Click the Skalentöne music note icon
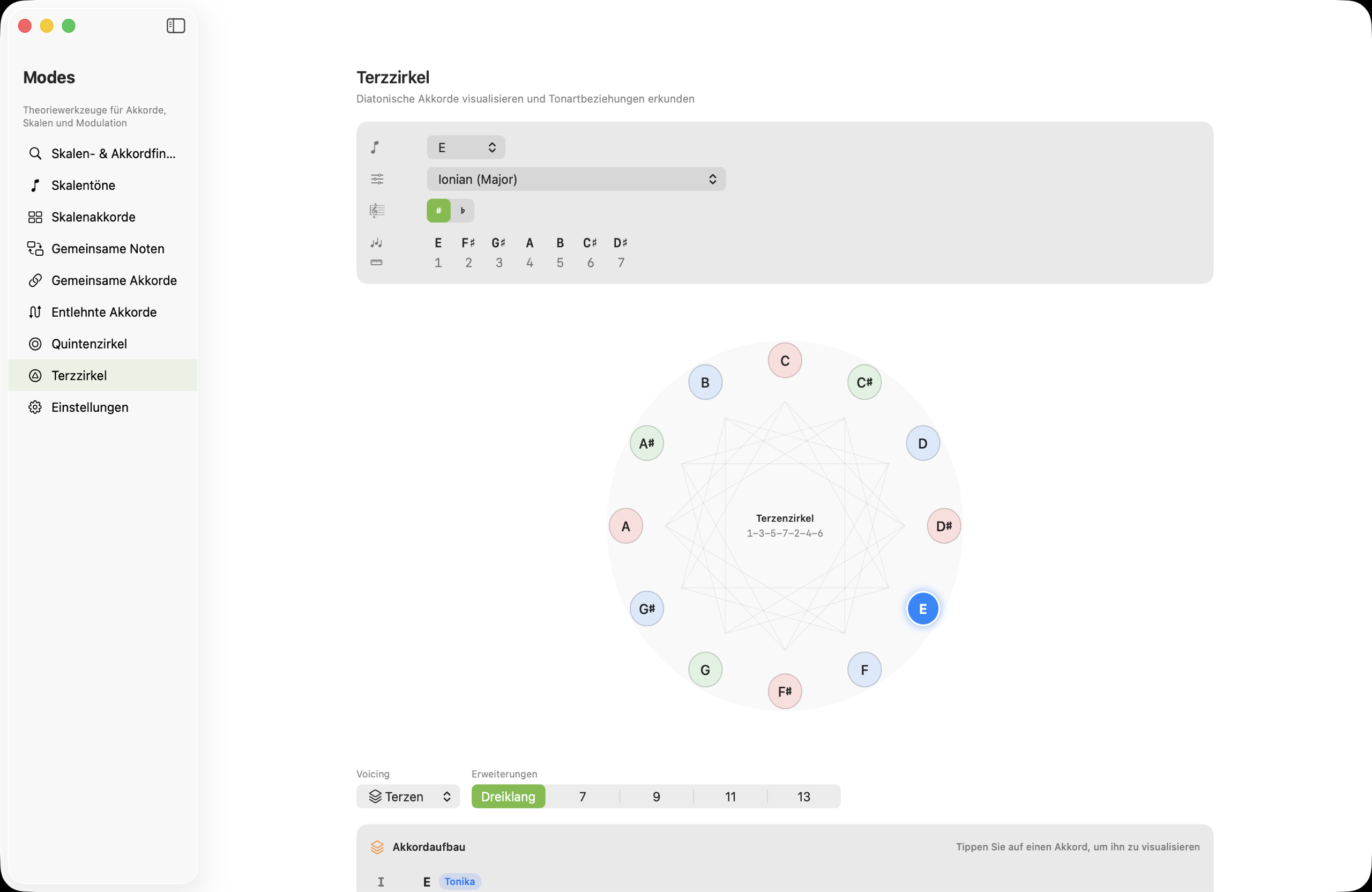The width and height of the screenshot is (1372, 892). [35, 185]
